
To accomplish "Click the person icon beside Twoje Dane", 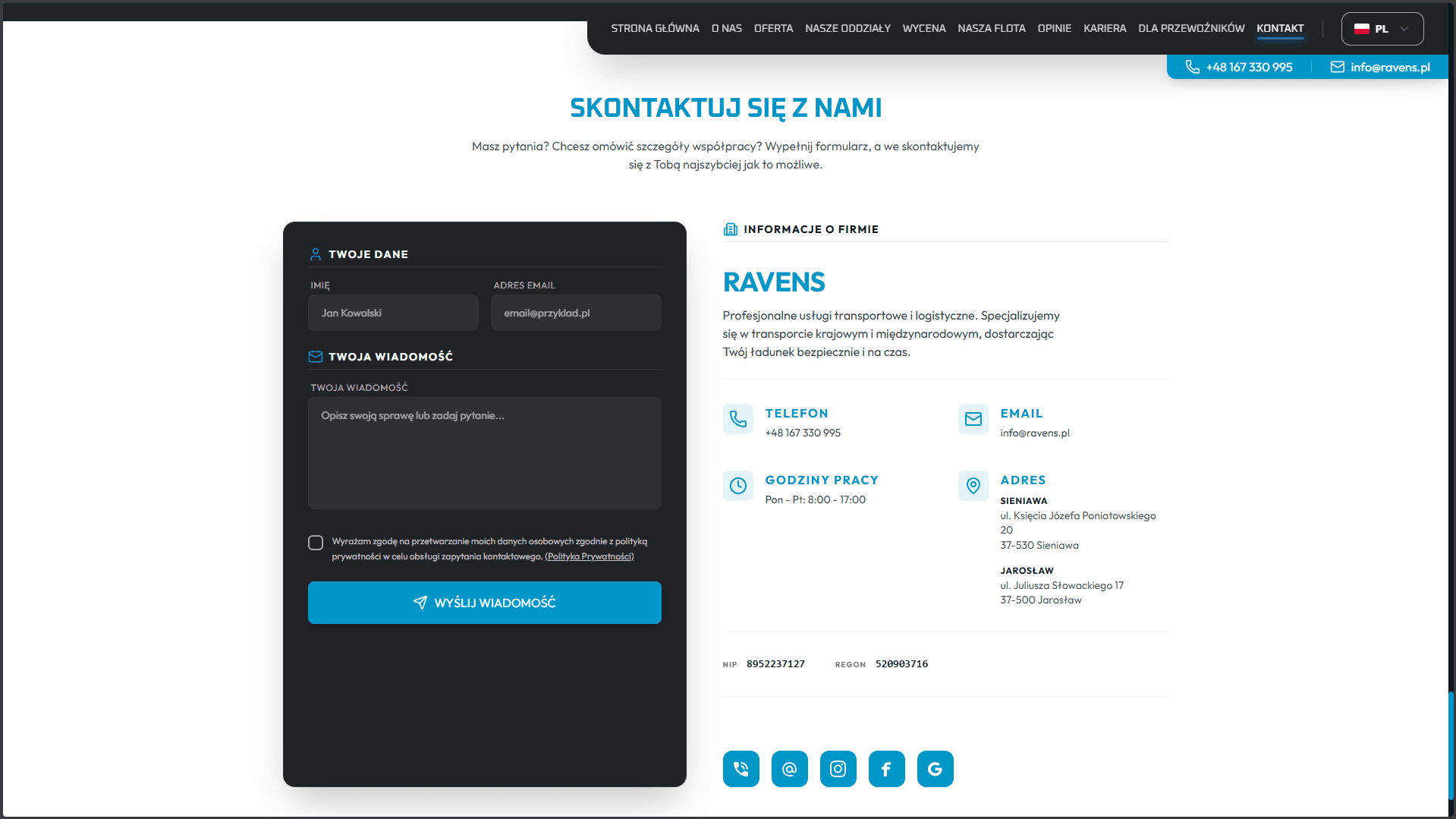I will click(x=316, y=254).
